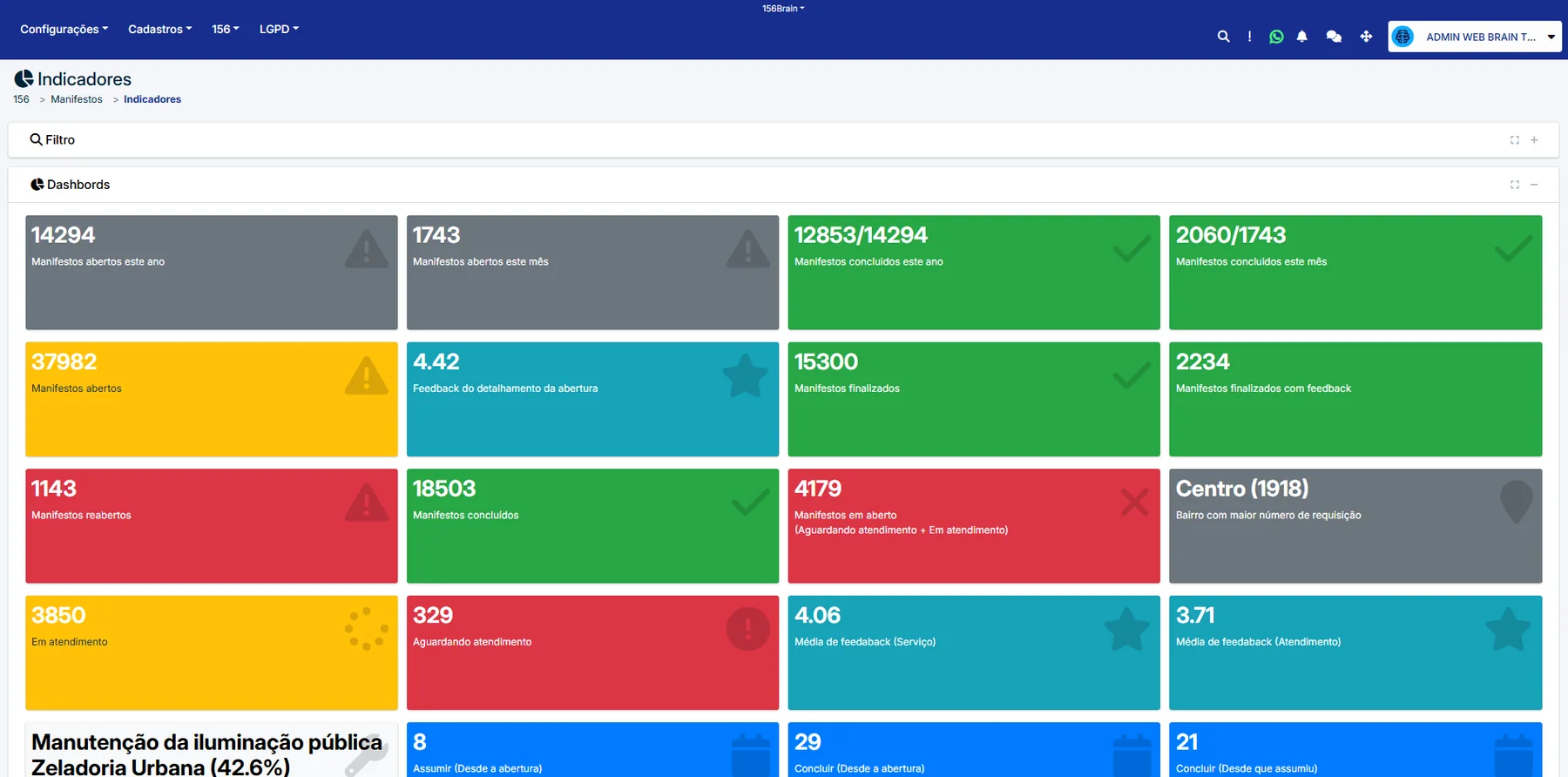Collapse the Dashbords panel with minus
This screenshot has width=1568, height=777.
[1534, 185]
